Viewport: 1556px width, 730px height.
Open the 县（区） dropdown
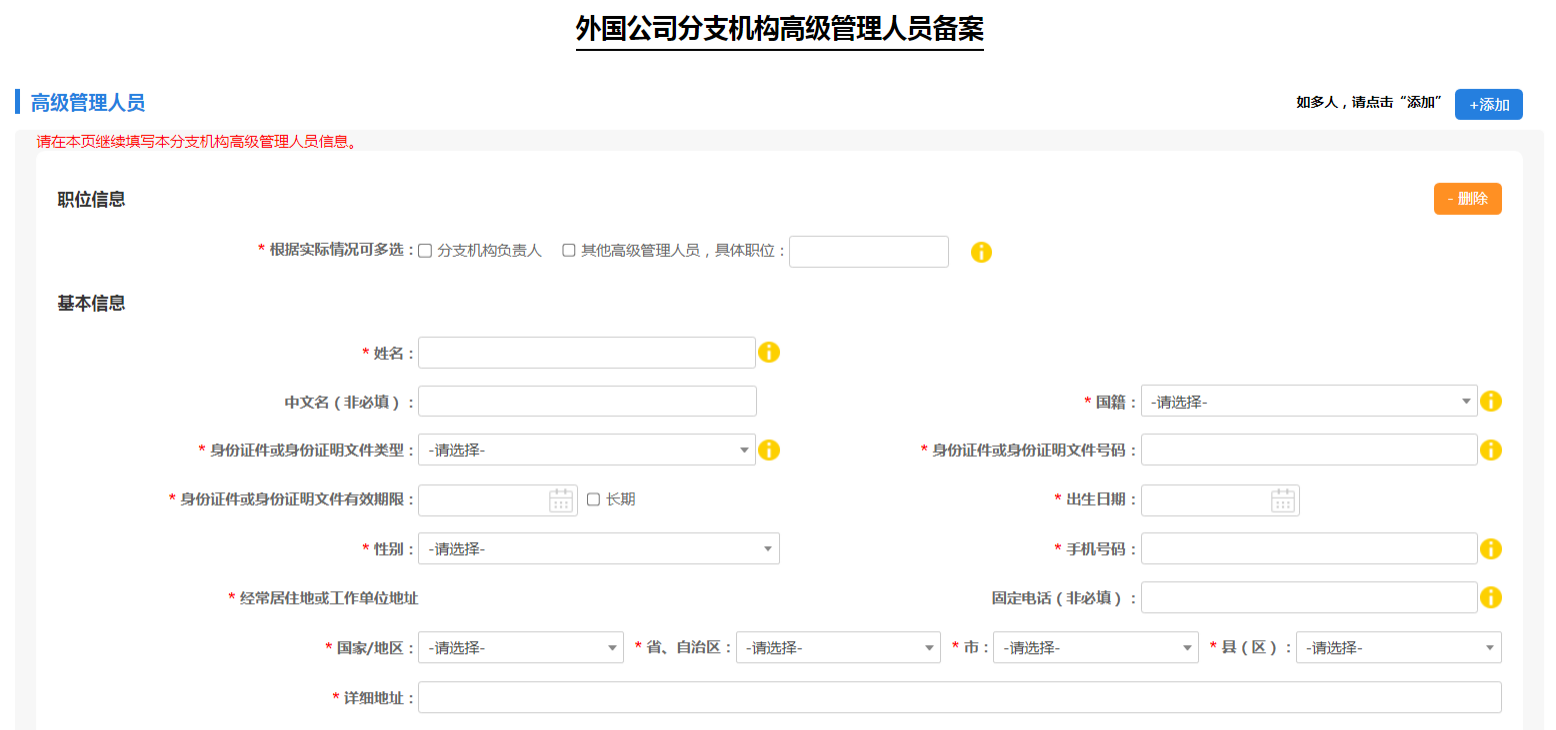(x=1397, y=647)
